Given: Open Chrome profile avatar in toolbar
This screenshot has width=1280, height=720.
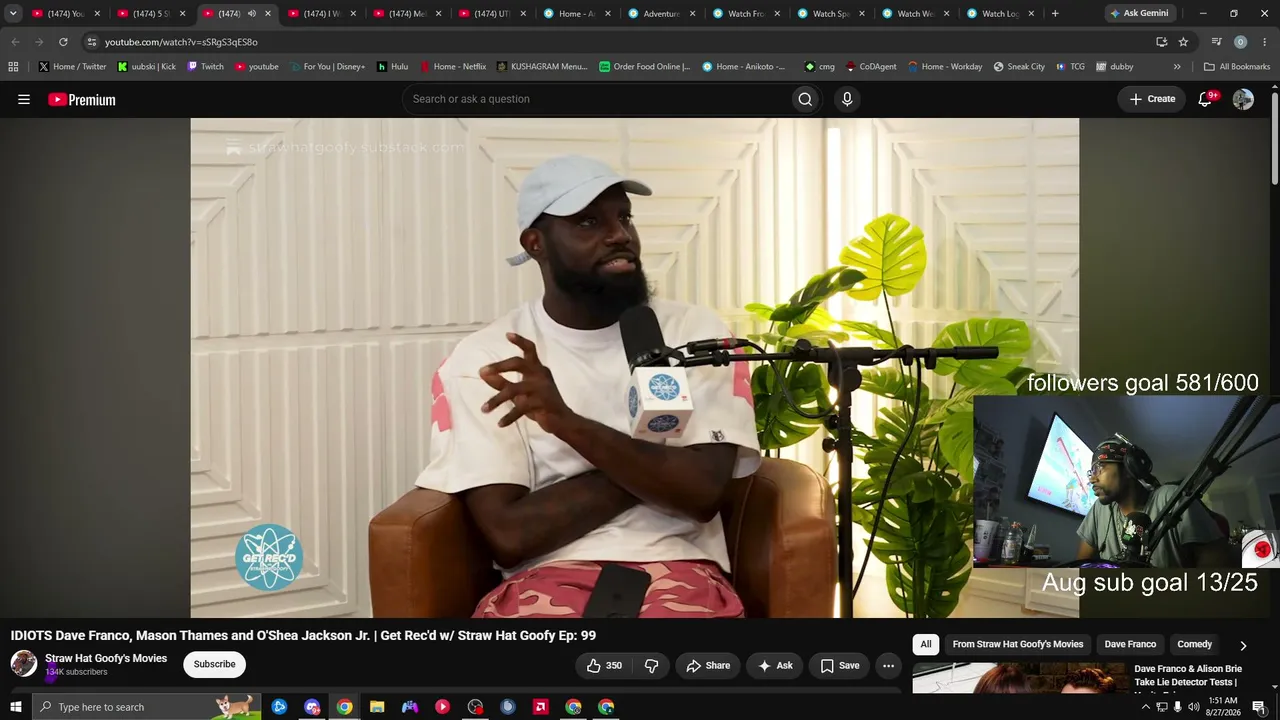Looking at the screenshot, I should 1241,42.
